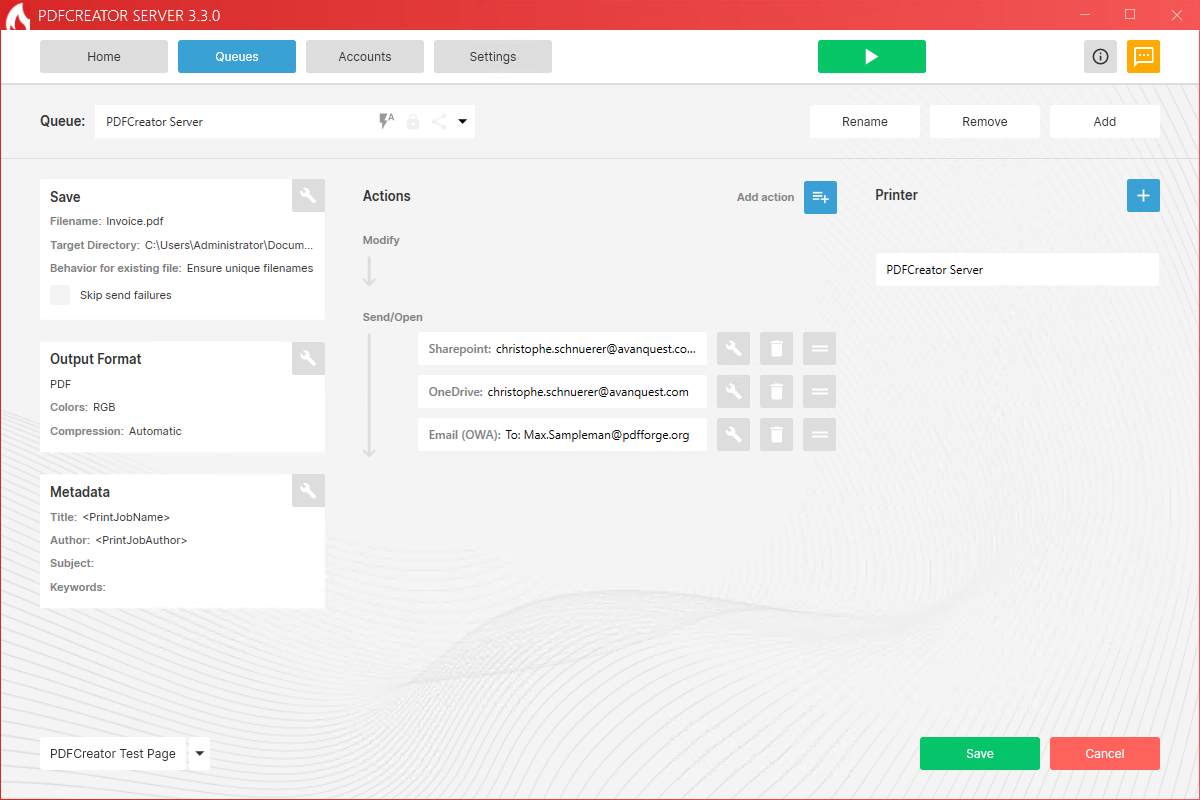Add a new queue
Image resolution: width=1200 pixels, height=800 pixels.
1105,122
